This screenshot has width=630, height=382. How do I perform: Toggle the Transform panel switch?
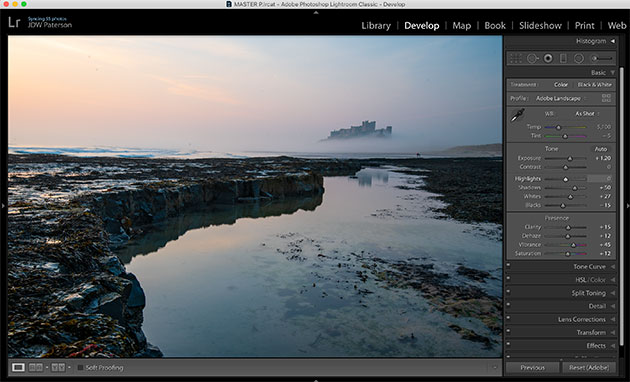pos(508,331)
